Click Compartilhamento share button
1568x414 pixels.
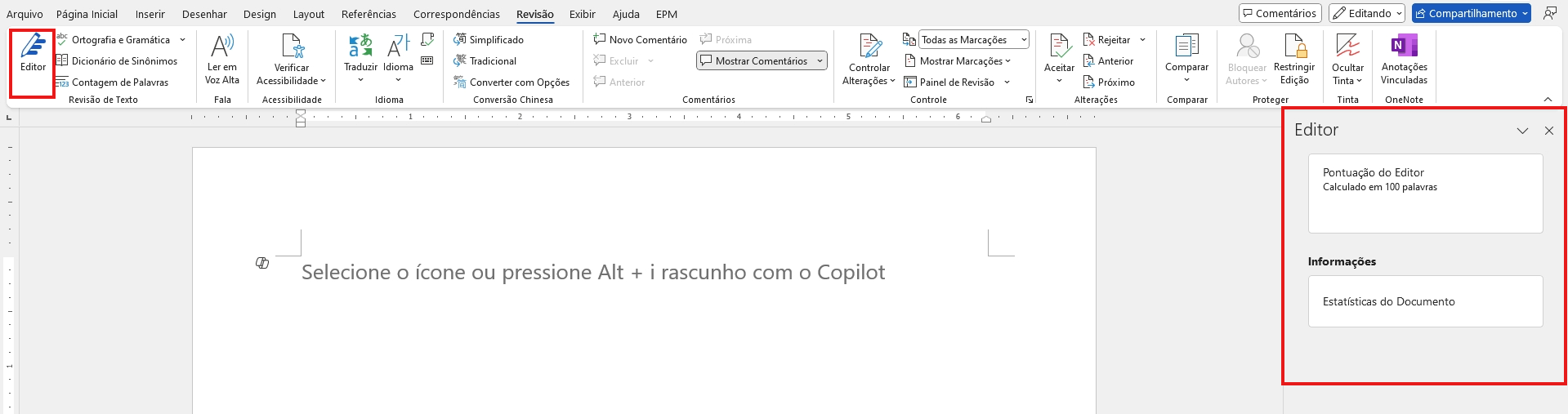coord(1471,13)
